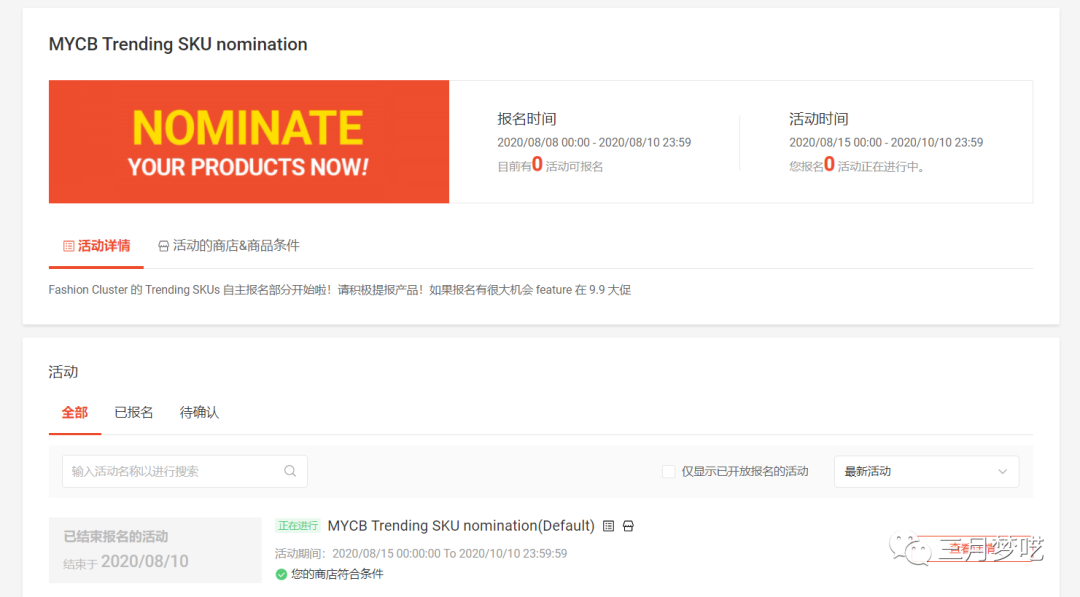The width and height of the screenshot is (1080, 597).
Task: Click the green 正在进行 status tag
Action: [298, 526]
